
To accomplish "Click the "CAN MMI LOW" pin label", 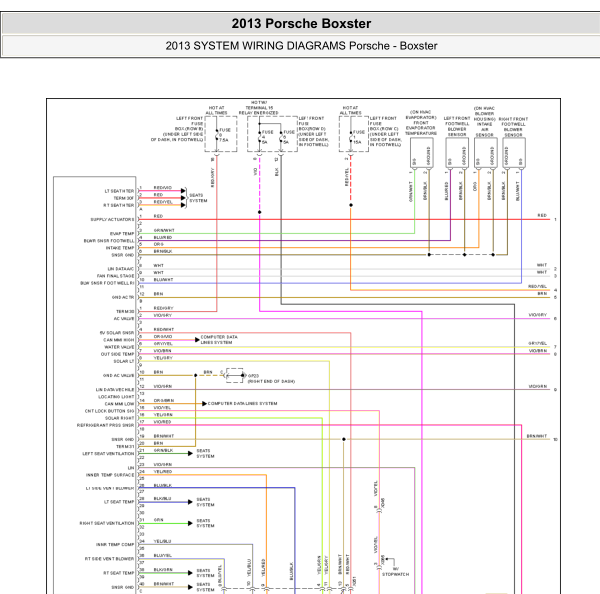I will pyautogui.click(x=119, y=404).
